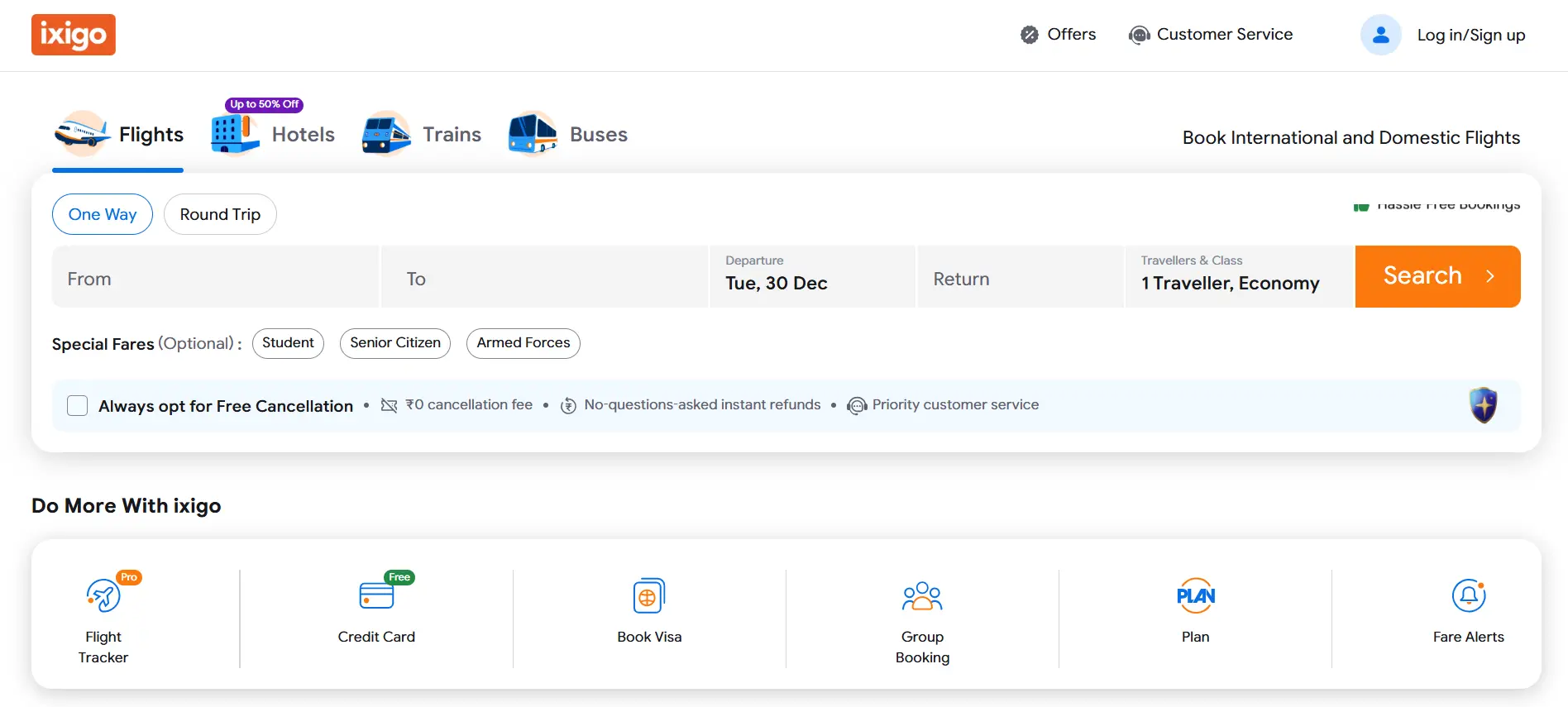Switch to the Buses tab

[568, 134]
